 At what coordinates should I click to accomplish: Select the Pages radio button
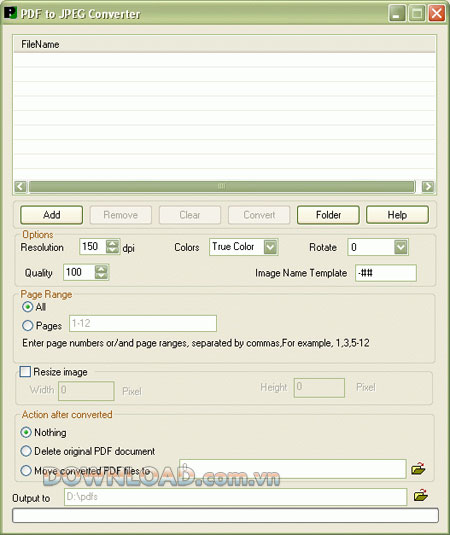[x=28, y=326]
